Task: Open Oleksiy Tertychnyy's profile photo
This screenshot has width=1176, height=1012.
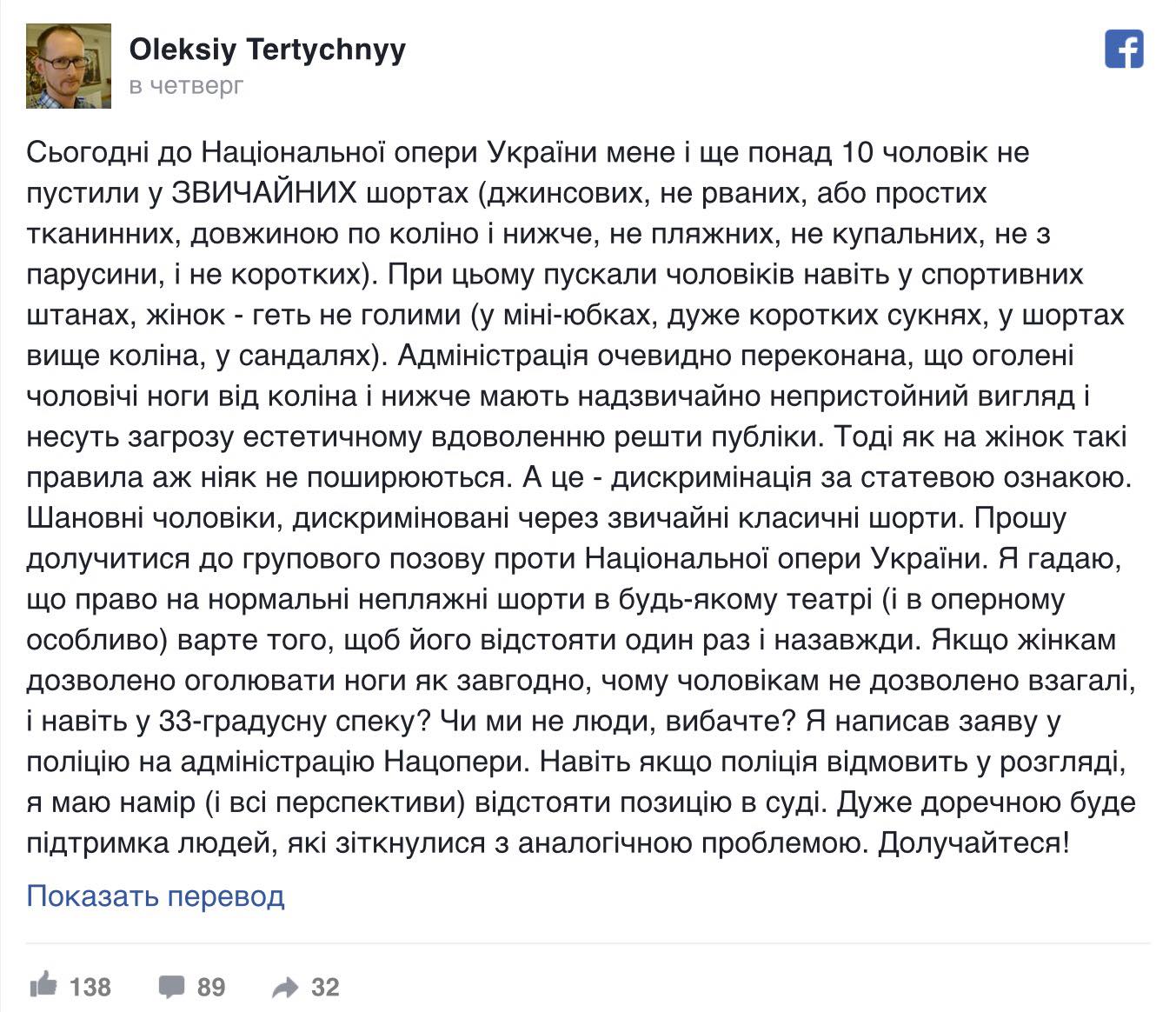Action: click(x=69, y=66)
